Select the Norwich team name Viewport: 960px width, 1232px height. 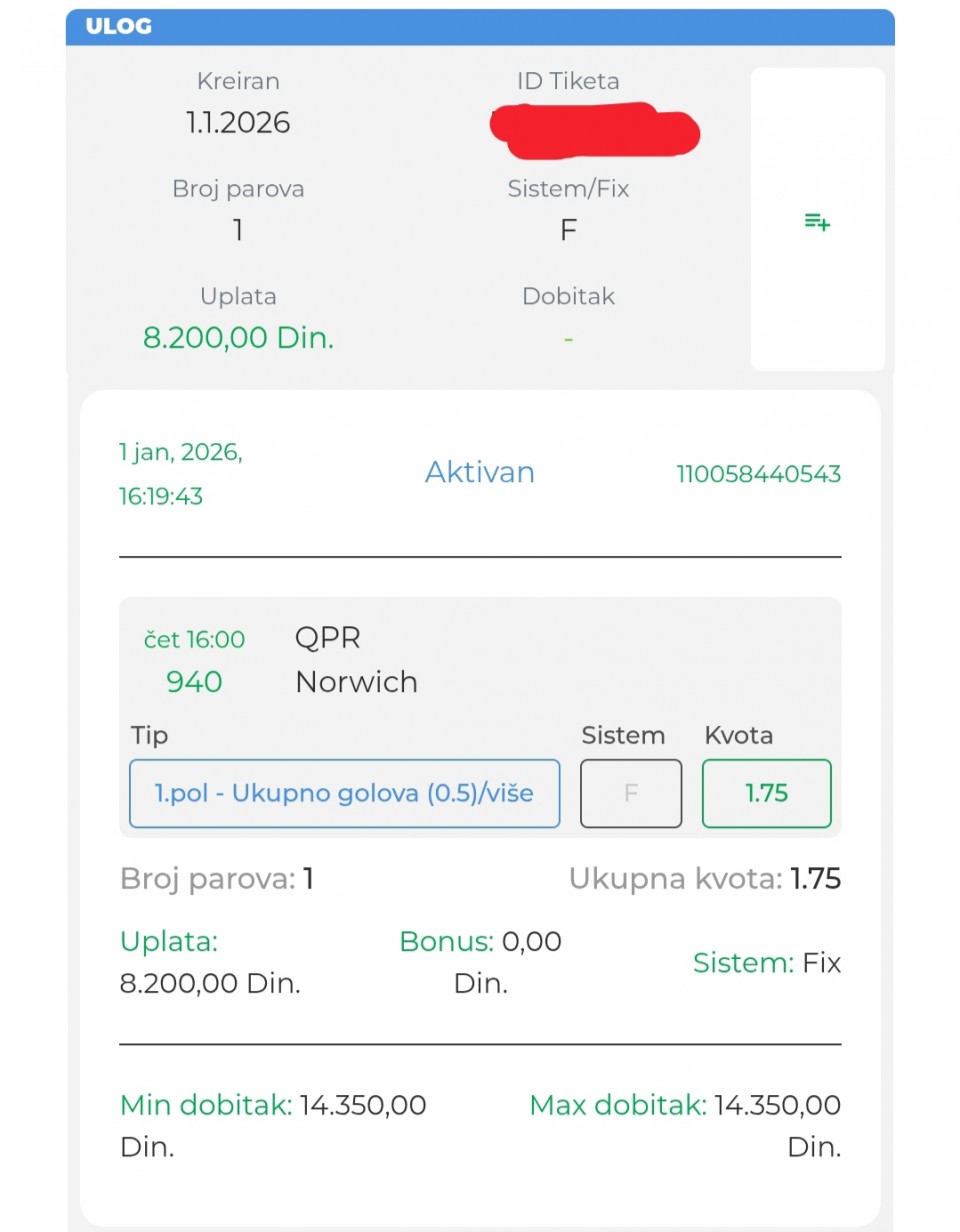coord(356,682)
